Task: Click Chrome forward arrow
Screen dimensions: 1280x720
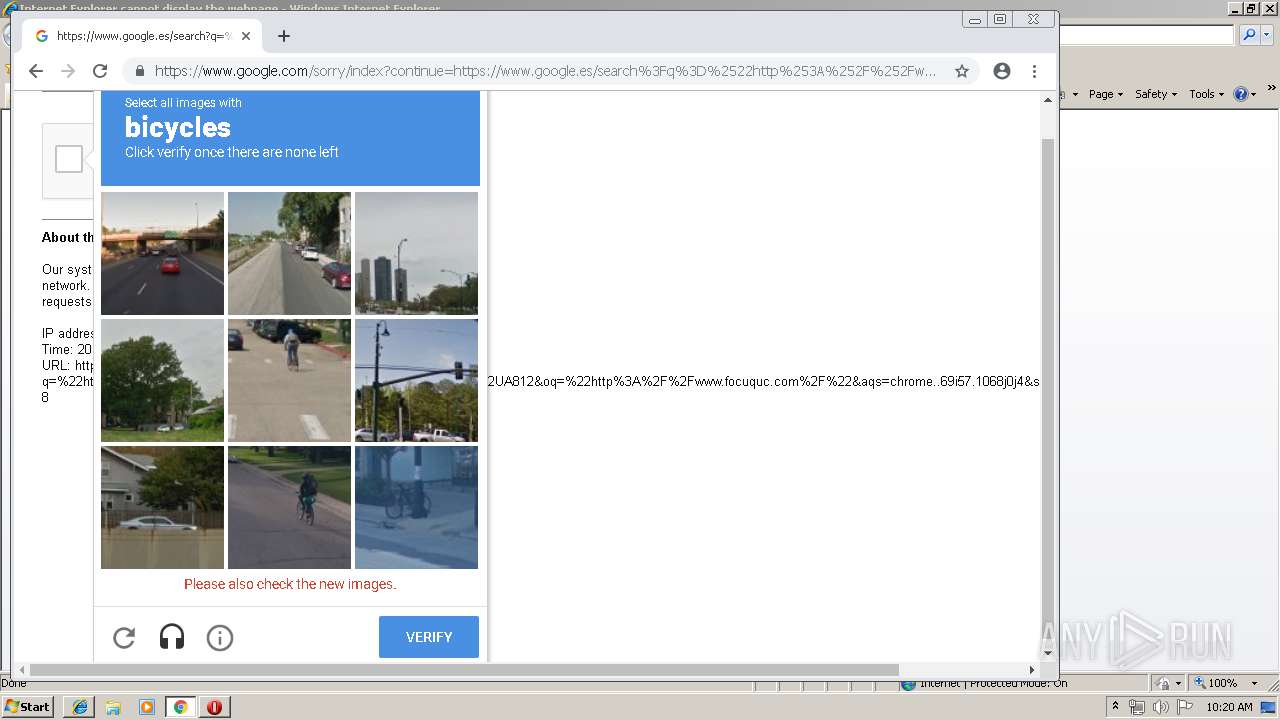Action: point(68,71)
